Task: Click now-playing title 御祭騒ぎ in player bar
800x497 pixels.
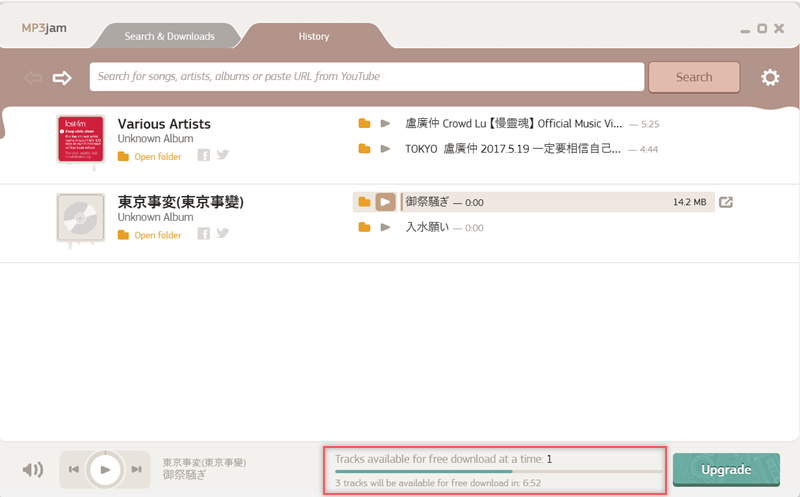Action: (x=184, y=475)
